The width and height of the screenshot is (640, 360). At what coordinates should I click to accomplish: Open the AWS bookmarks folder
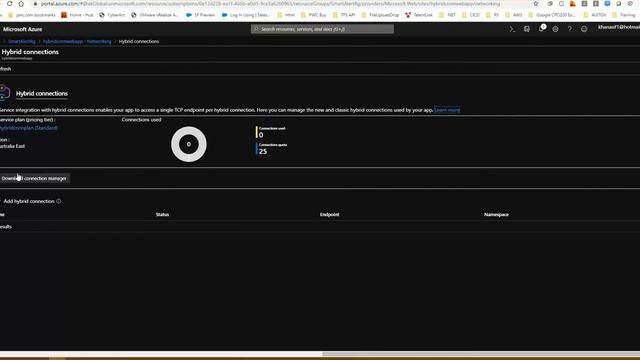pos(514,15)
